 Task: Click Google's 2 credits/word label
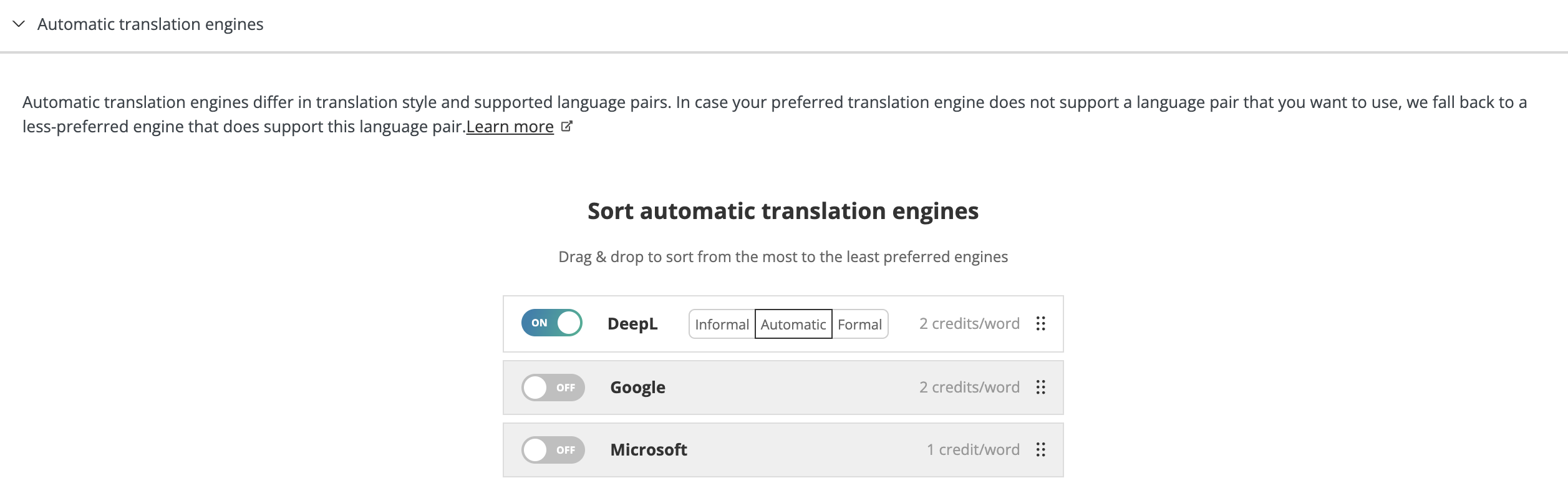point(969,387)
